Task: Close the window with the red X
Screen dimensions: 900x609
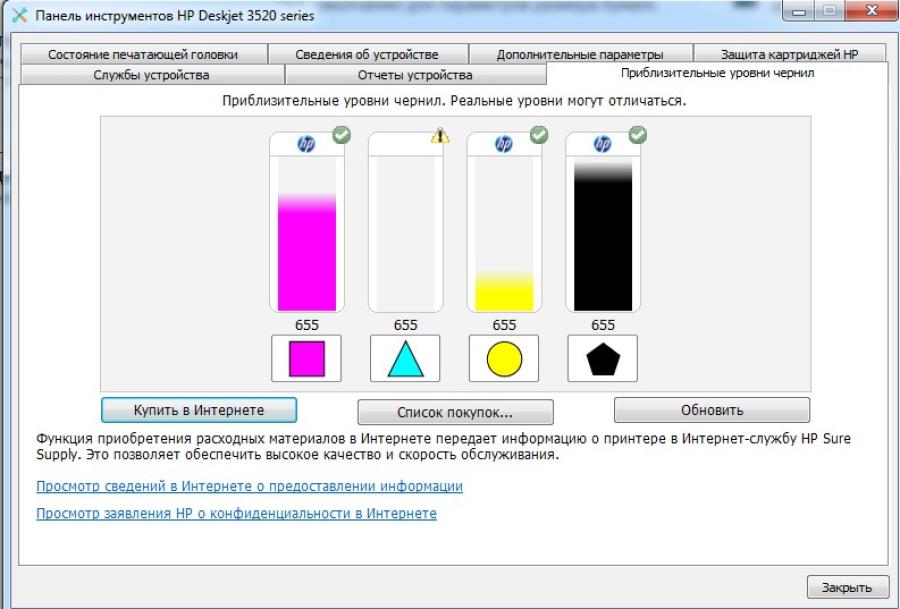Action: [872, 10]
